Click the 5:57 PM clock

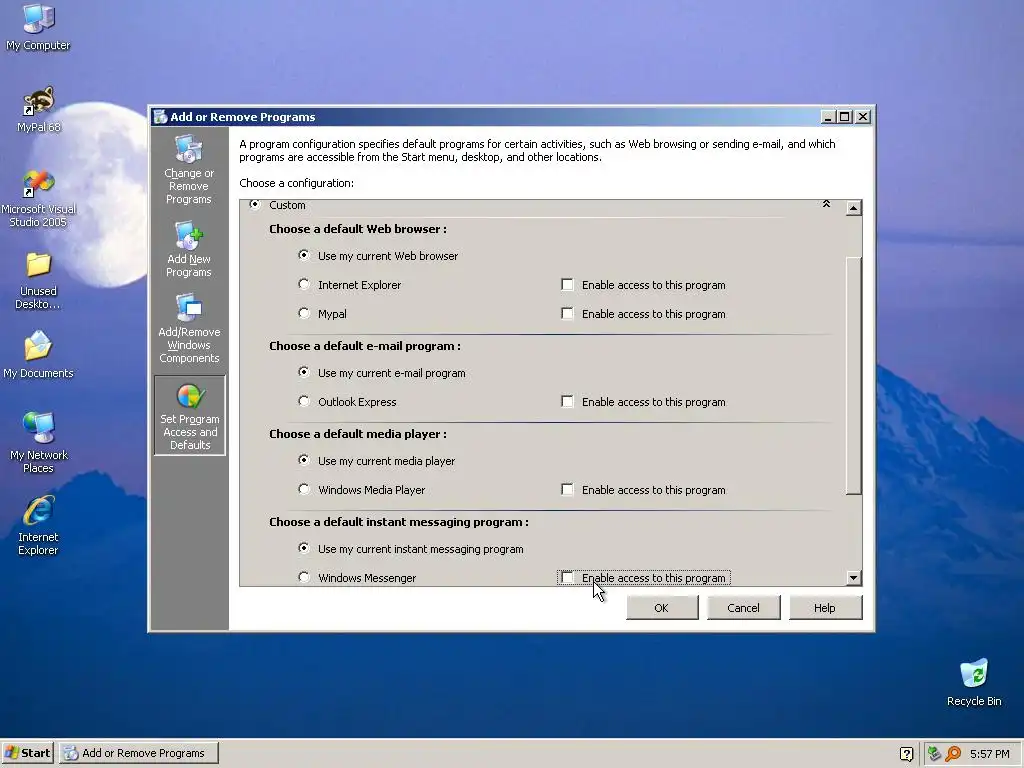click(989, 754)
